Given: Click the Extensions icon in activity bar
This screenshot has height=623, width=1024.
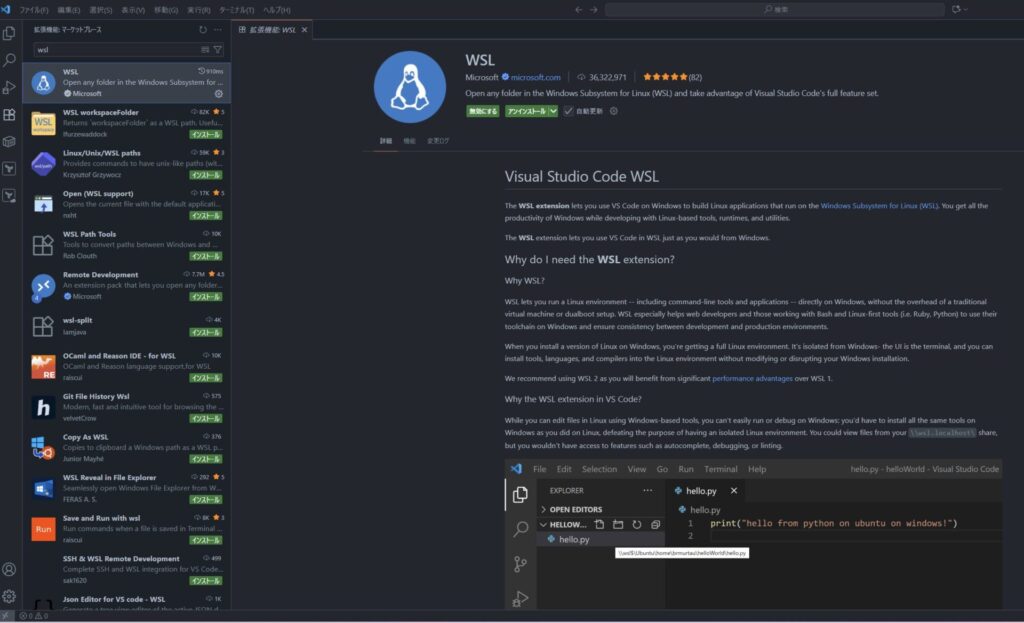Looking at the screenshot, I should 9,115.
